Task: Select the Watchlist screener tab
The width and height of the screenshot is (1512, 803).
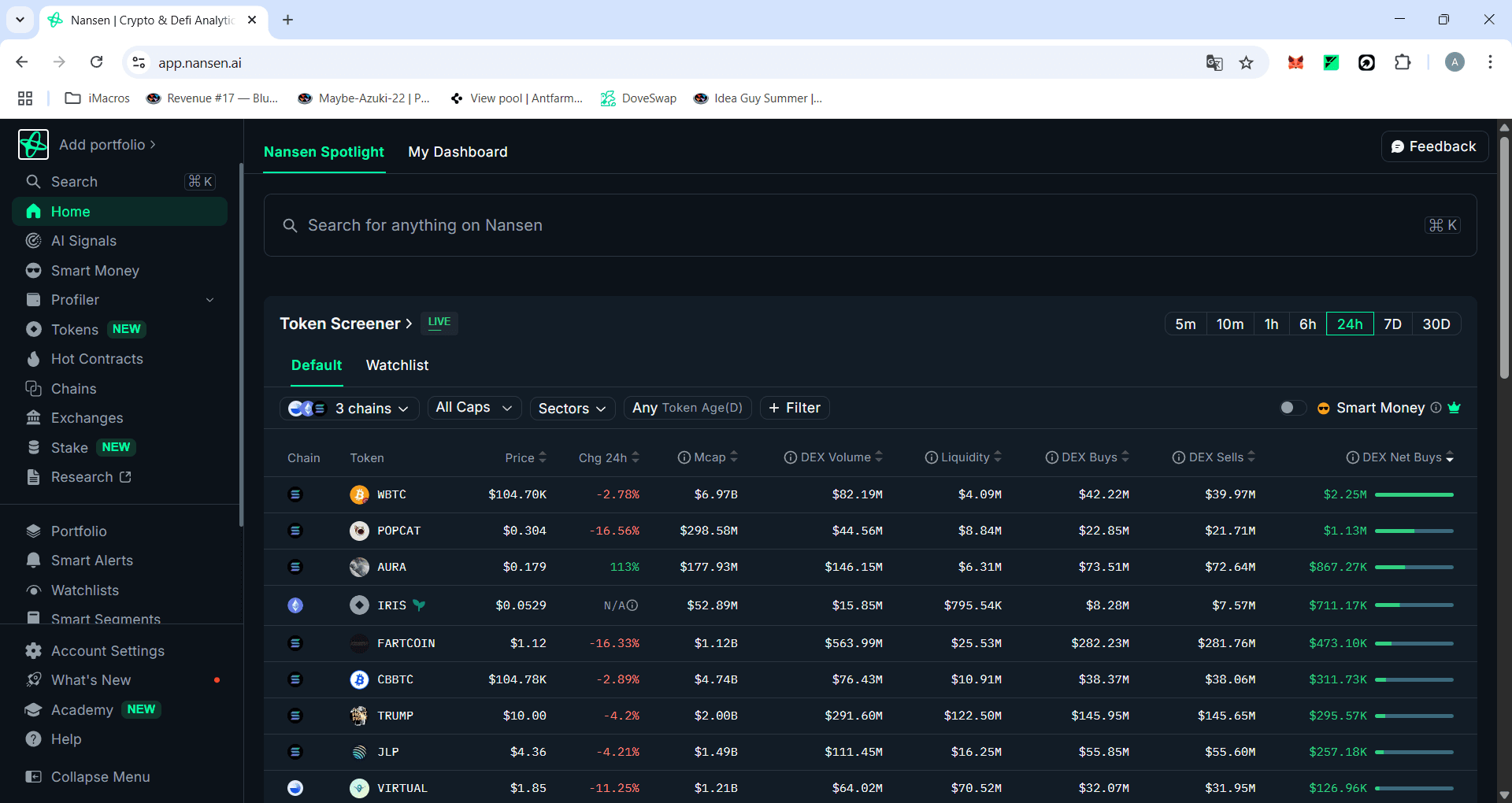Action: (x=397, y=365)
